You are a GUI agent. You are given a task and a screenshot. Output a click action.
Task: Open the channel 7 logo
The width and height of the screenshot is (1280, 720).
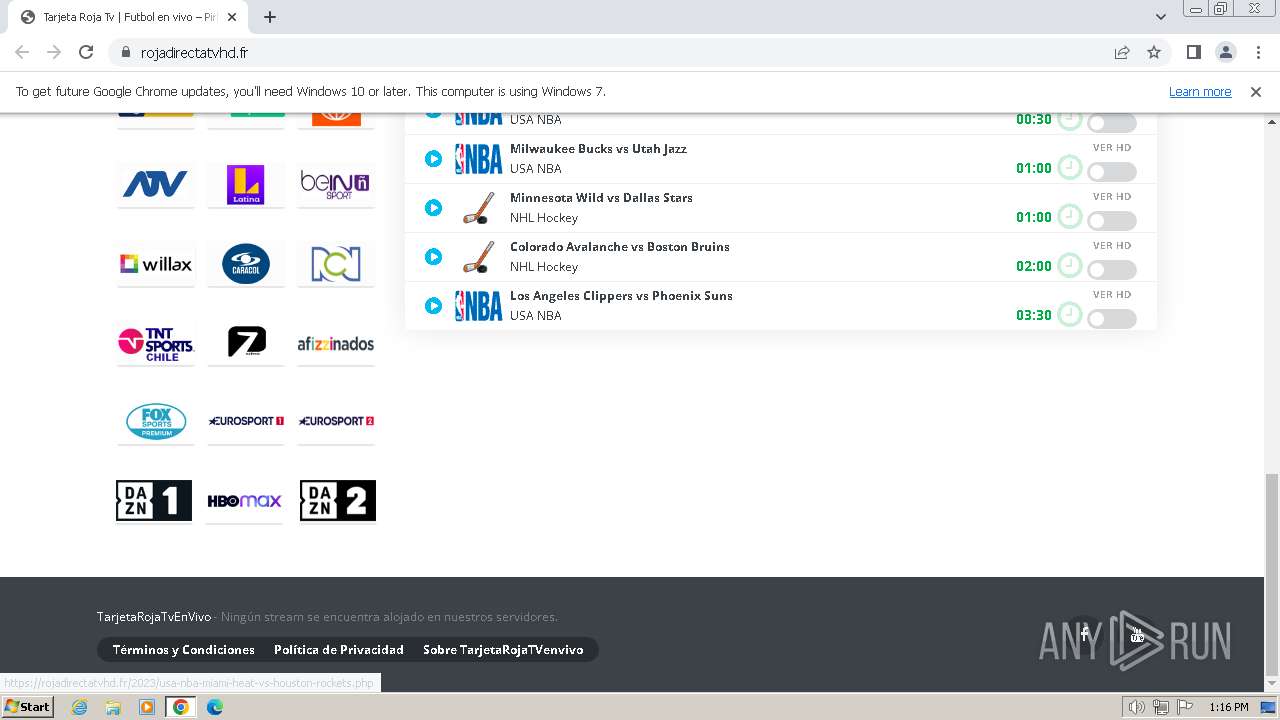[246, 343]
